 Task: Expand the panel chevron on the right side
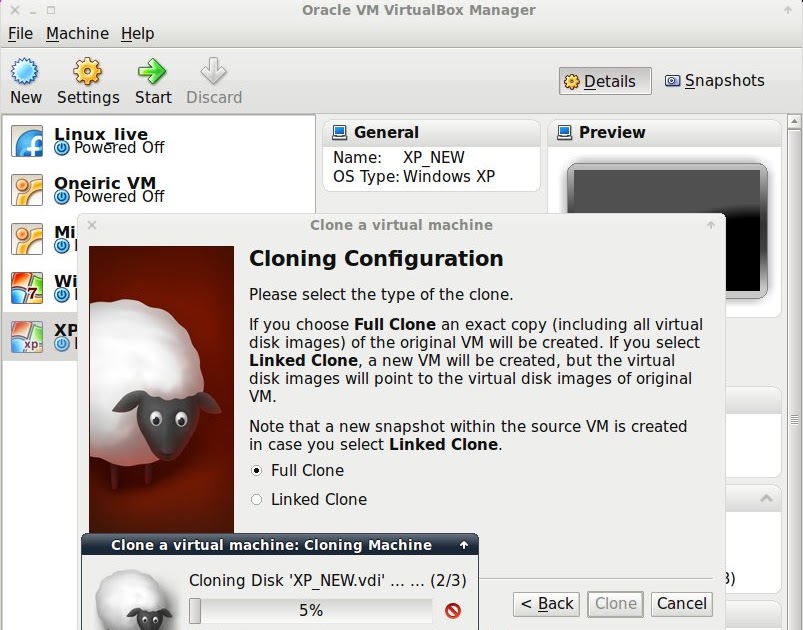click(767, 497)
